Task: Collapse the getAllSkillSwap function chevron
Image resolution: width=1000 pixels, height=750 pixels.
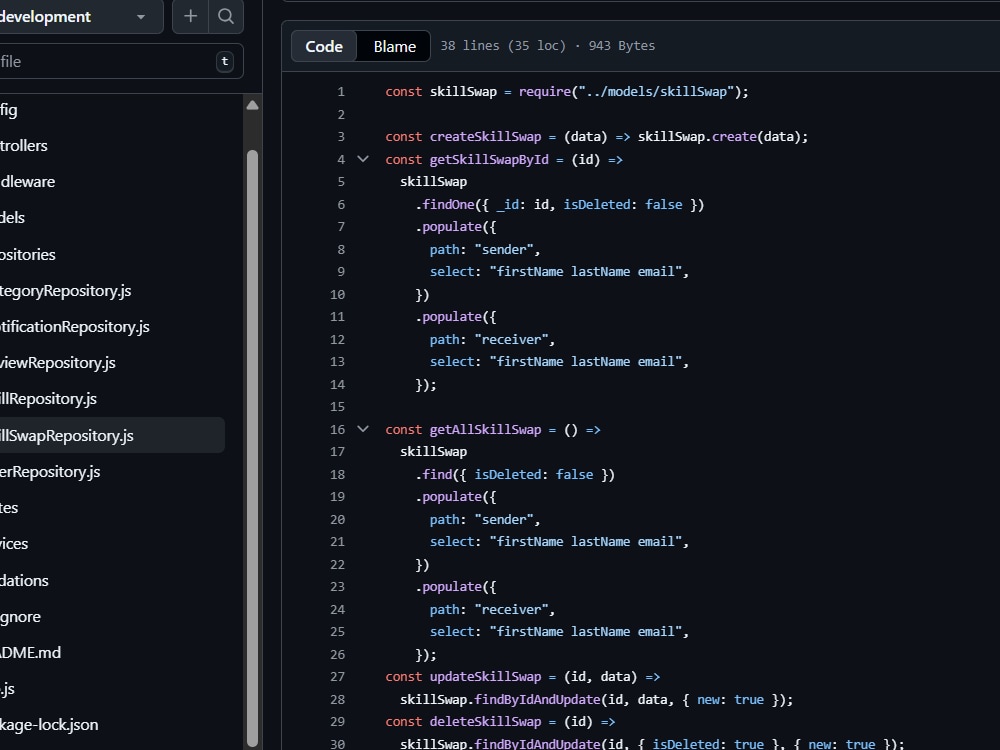Action: click(363, 429)
